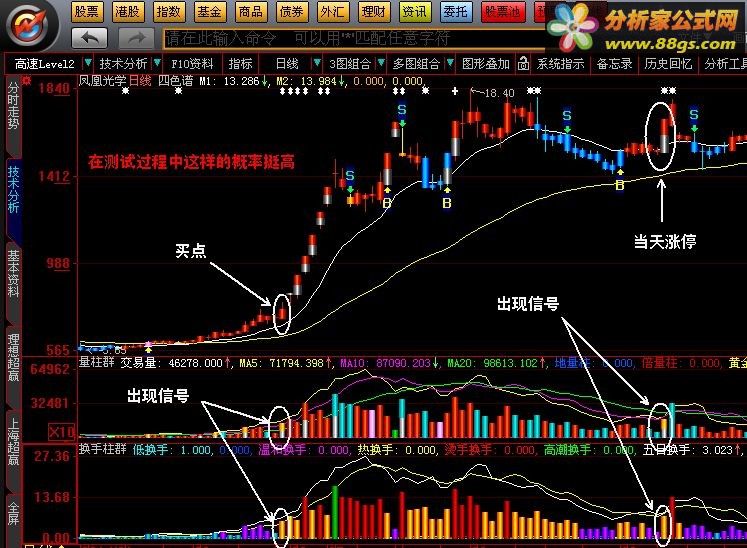Click the 五日换手: 3.023 value

pos(692,449)
